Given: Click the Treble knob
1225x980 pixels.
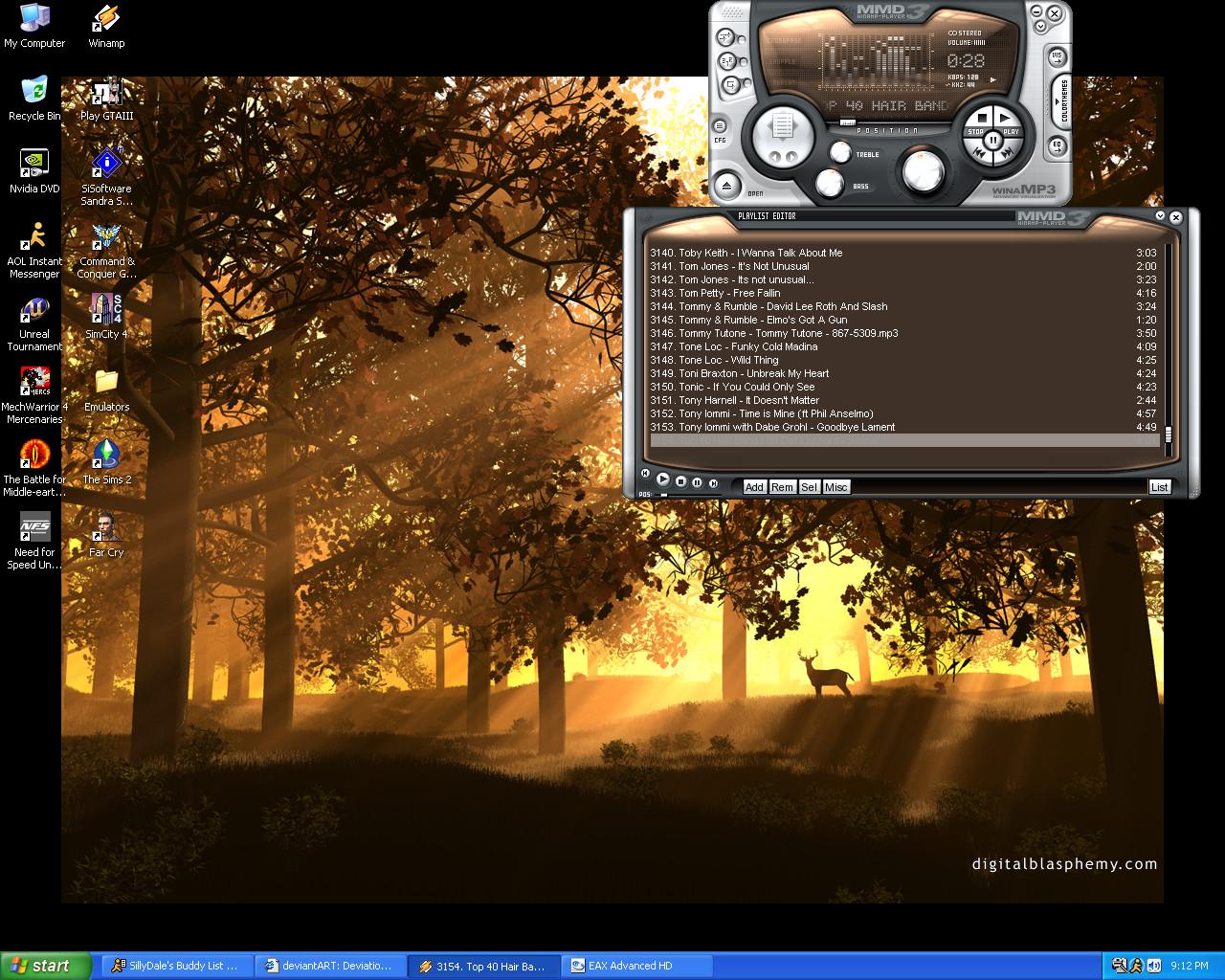Looking at the screenshot, I should pyautogui.click(x=840, y=152).
